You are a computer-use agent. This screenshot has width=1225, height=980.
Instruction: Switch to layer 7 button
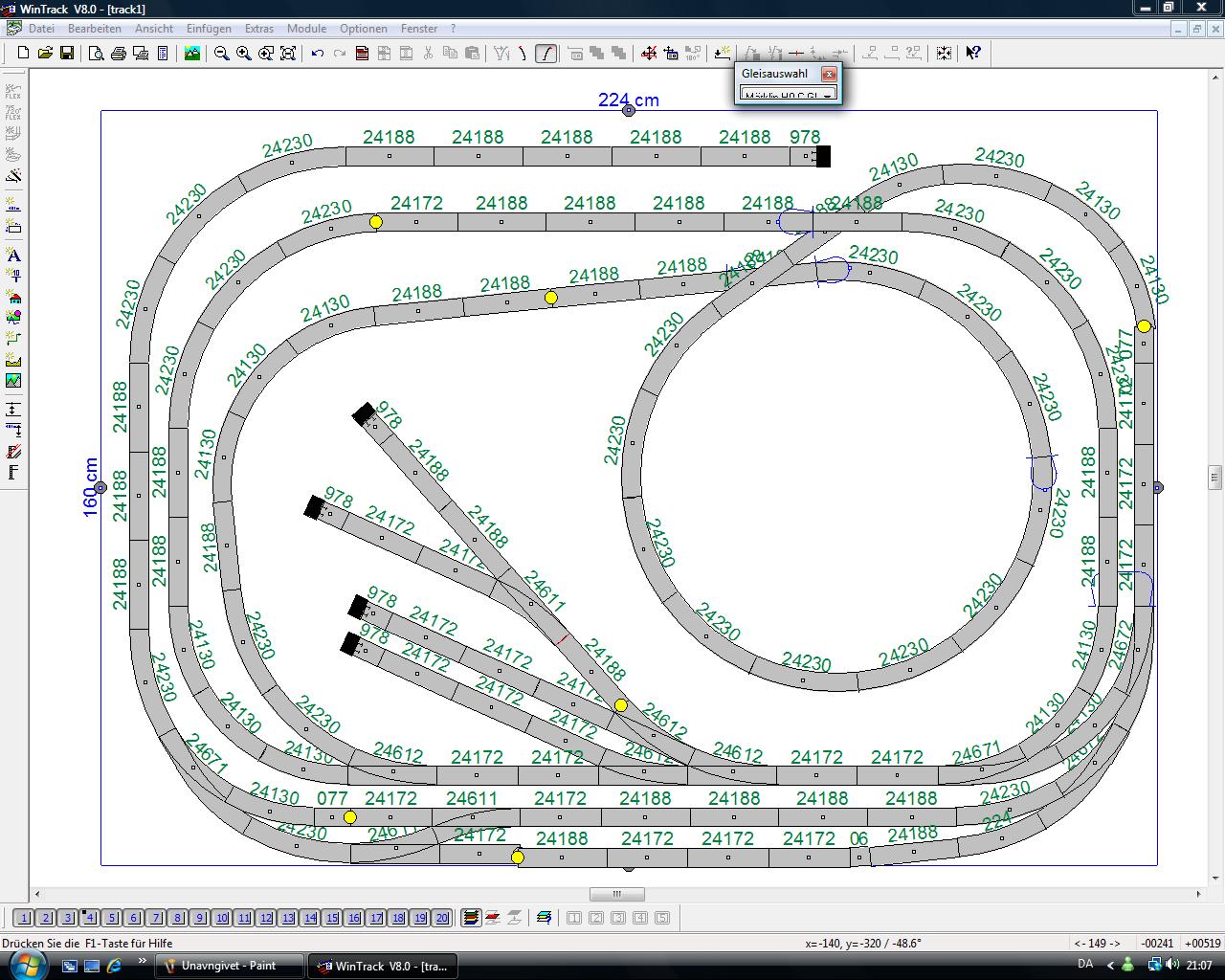[156, 918]
